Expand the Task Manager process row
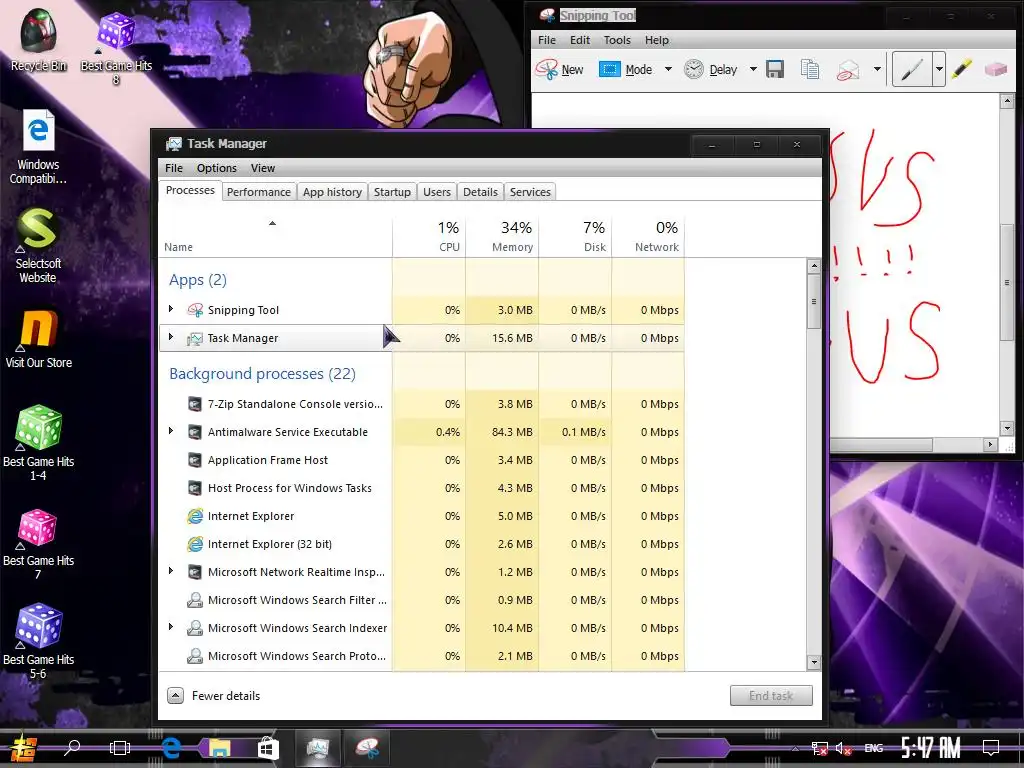The image size is (1024, 768). coord(171,337)
